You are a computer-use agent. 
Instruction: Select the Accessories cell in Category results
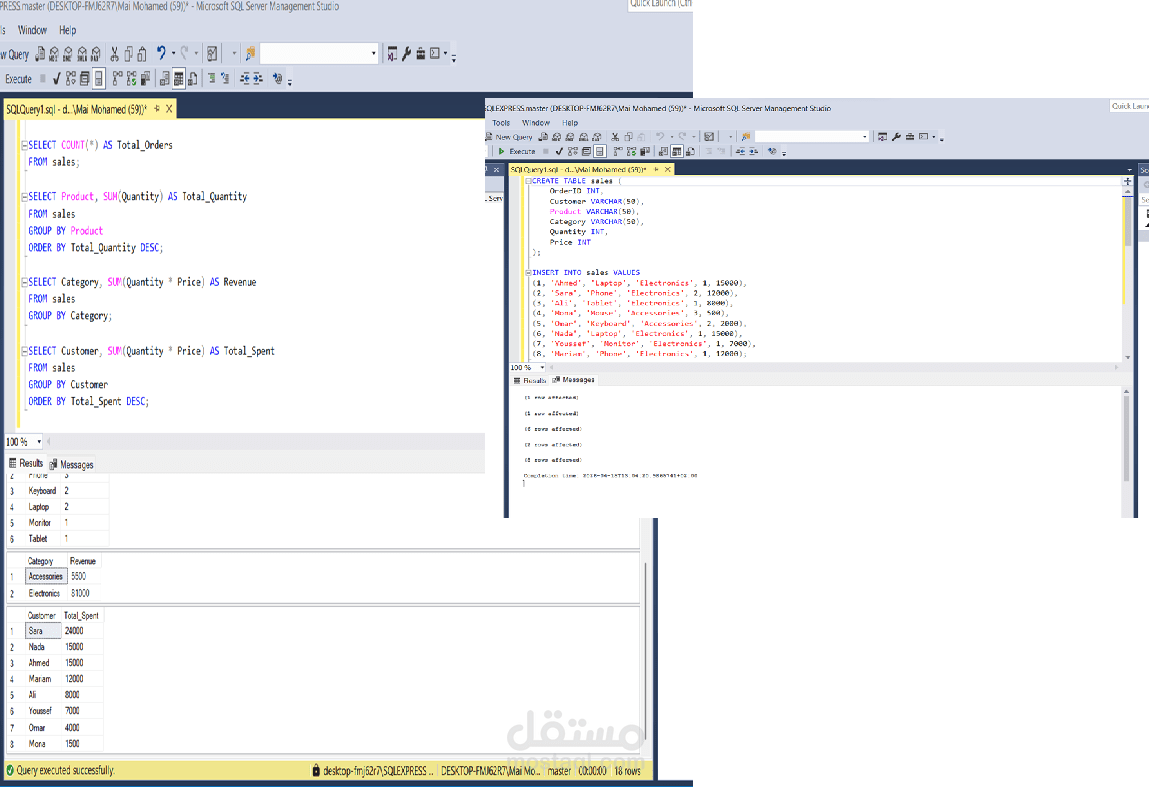tap(46, 577)
